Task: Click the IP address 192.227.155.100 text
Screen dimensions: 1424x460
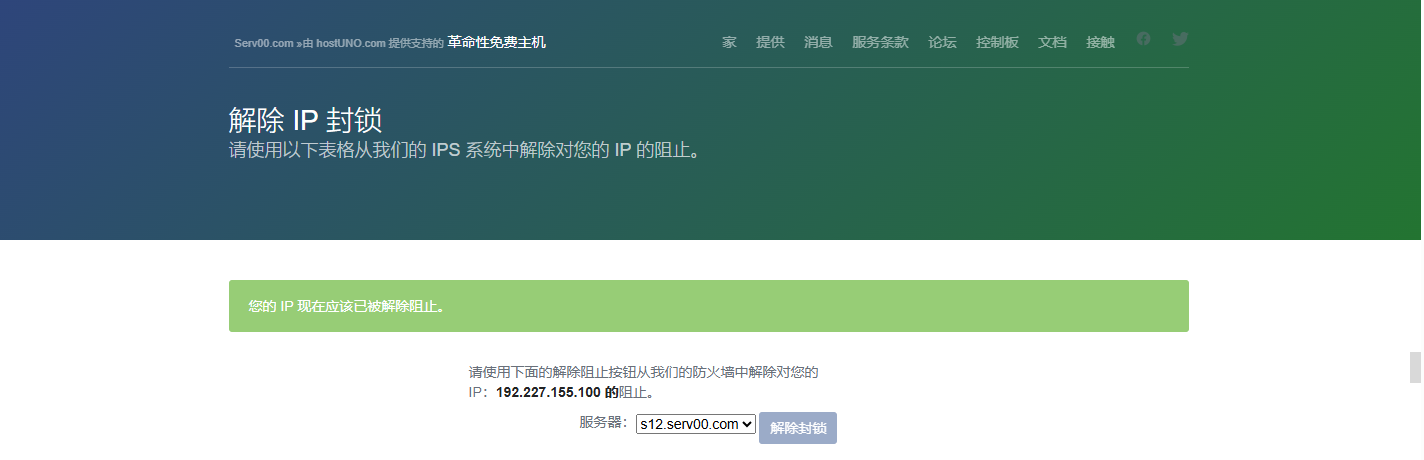Action: (549, 393)
